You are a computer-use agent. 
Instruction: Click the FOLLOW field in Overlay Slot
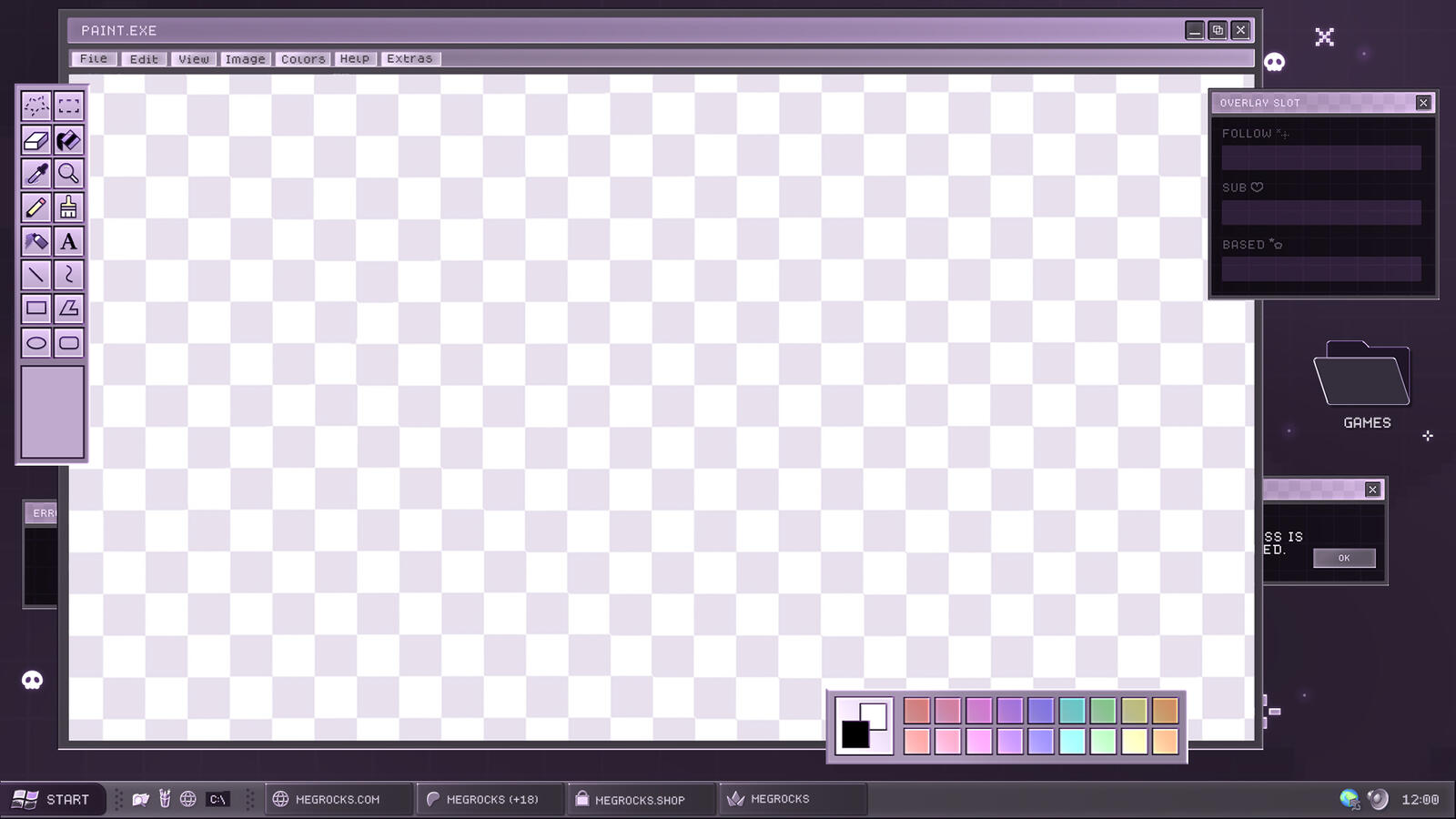[x=1321, y=157]
